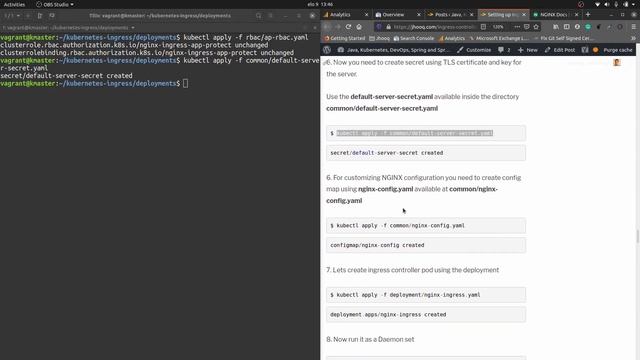The height and width of the screenshot is (360, 640).
Task: Click the OBS tray indicator icon
Action: click(581, 4)
